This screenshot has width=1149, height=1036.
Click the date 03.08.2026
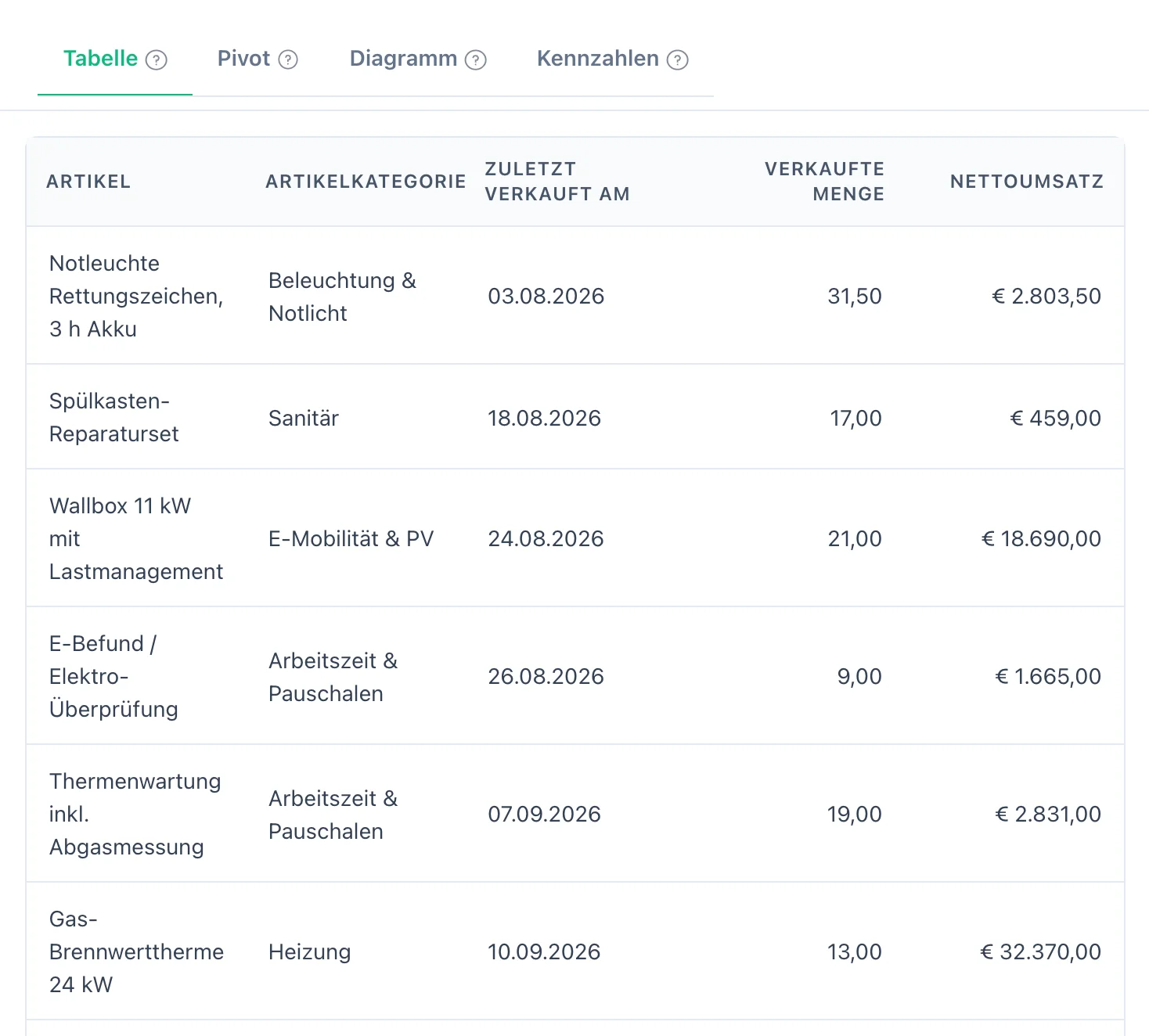coord(546,296)
